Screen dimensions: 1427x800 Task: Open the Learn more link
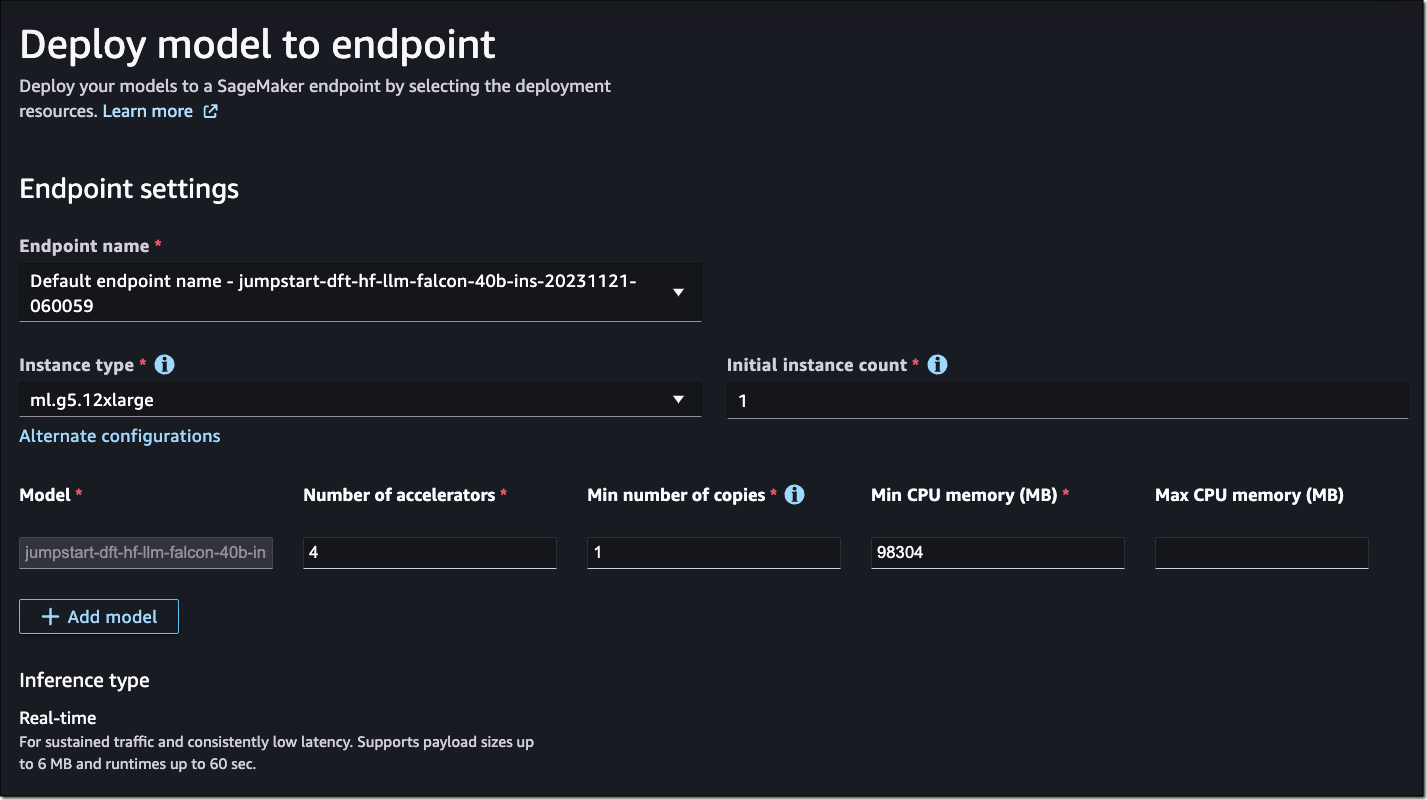[x=147, y=111]
